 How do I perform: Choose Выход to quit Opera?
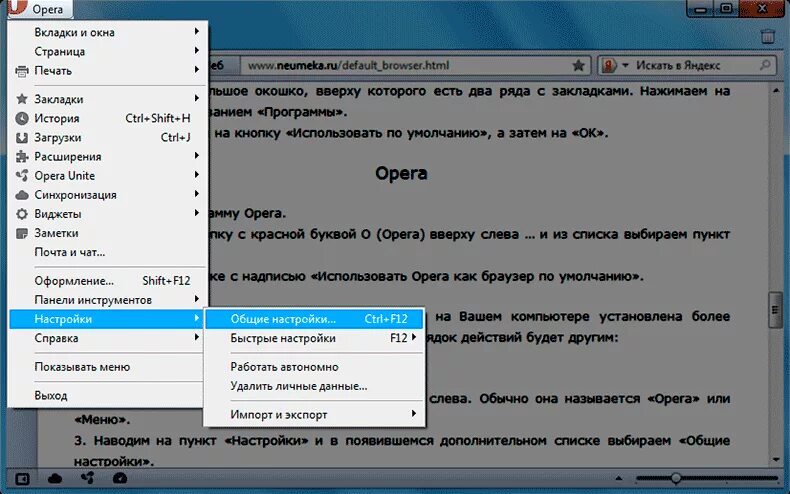(x=108, y=396)
